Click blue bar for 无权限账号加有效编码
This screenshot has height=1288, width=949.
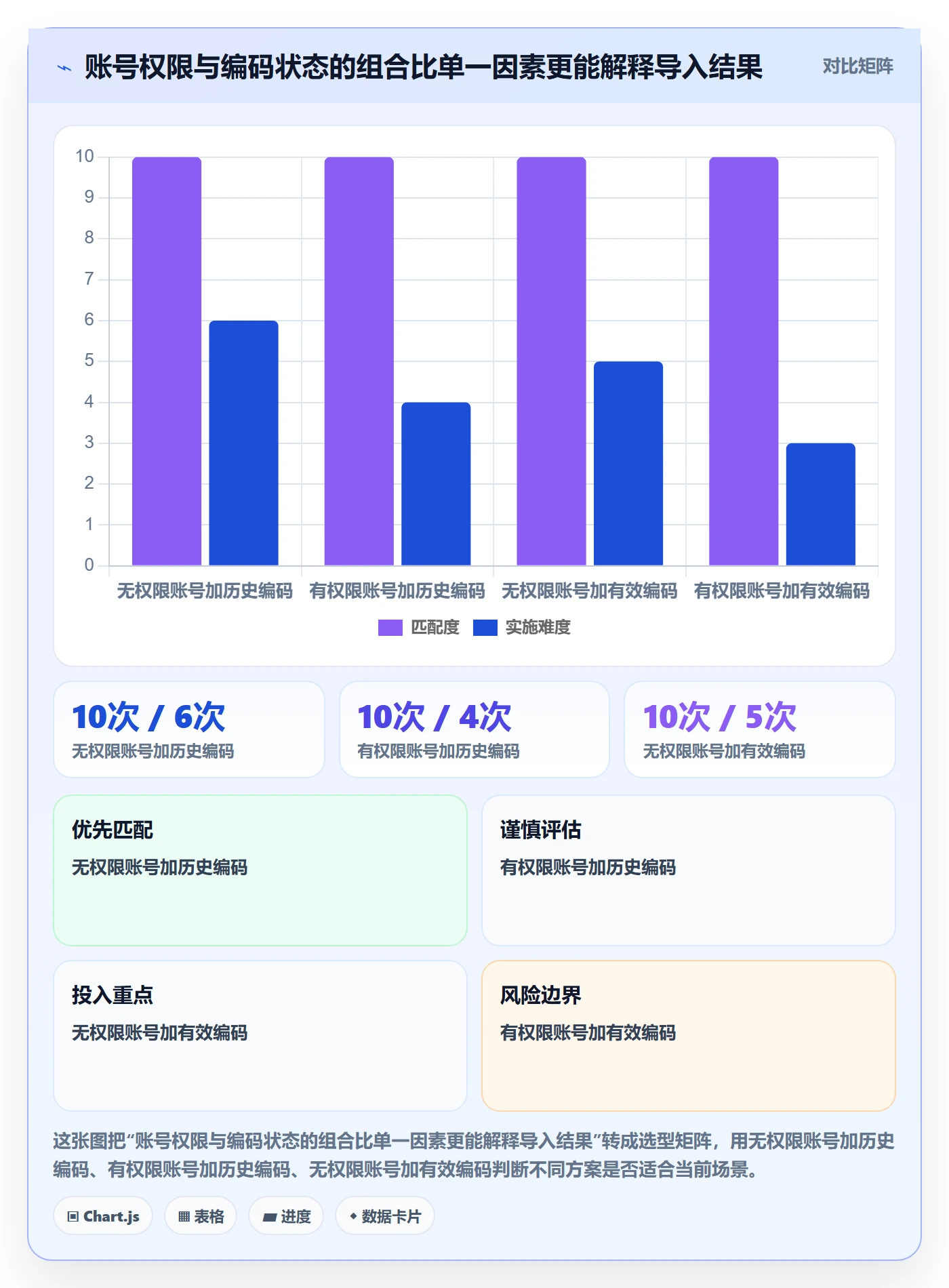tap(628, 463)
